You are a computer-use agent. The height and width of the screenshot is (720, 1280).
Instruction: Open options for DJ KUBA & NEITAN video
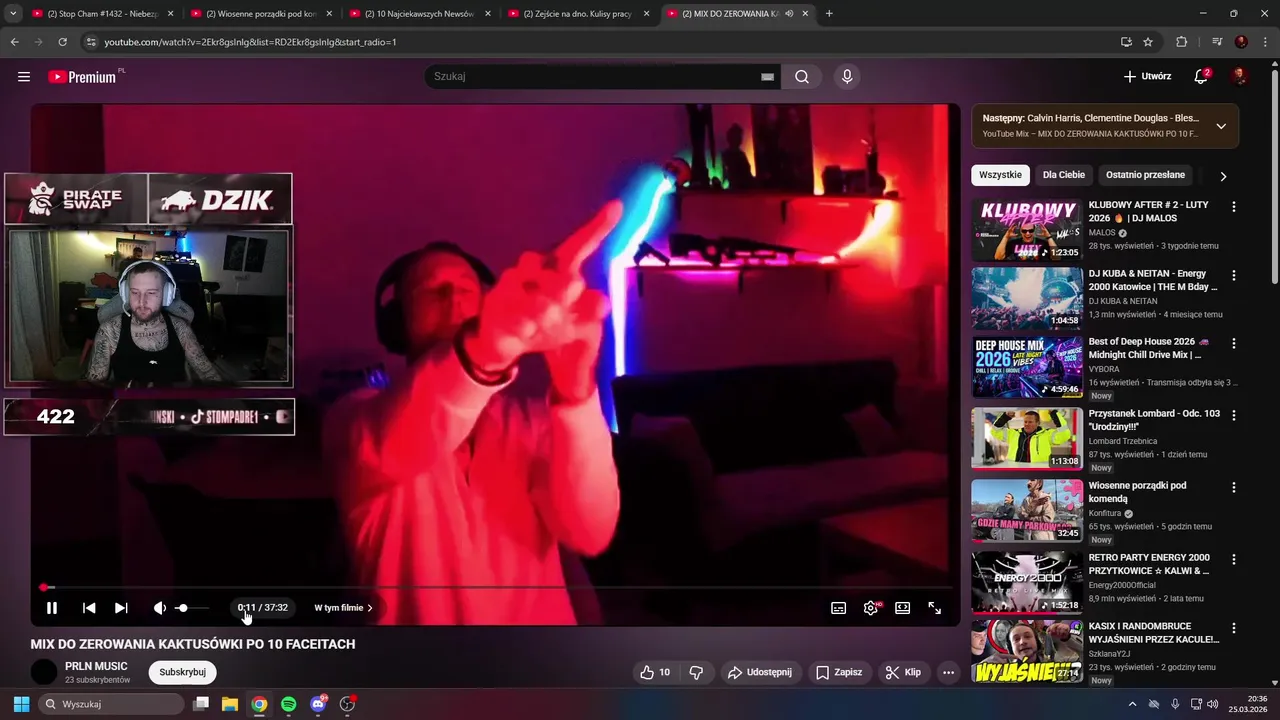(x=1233, y=275)
